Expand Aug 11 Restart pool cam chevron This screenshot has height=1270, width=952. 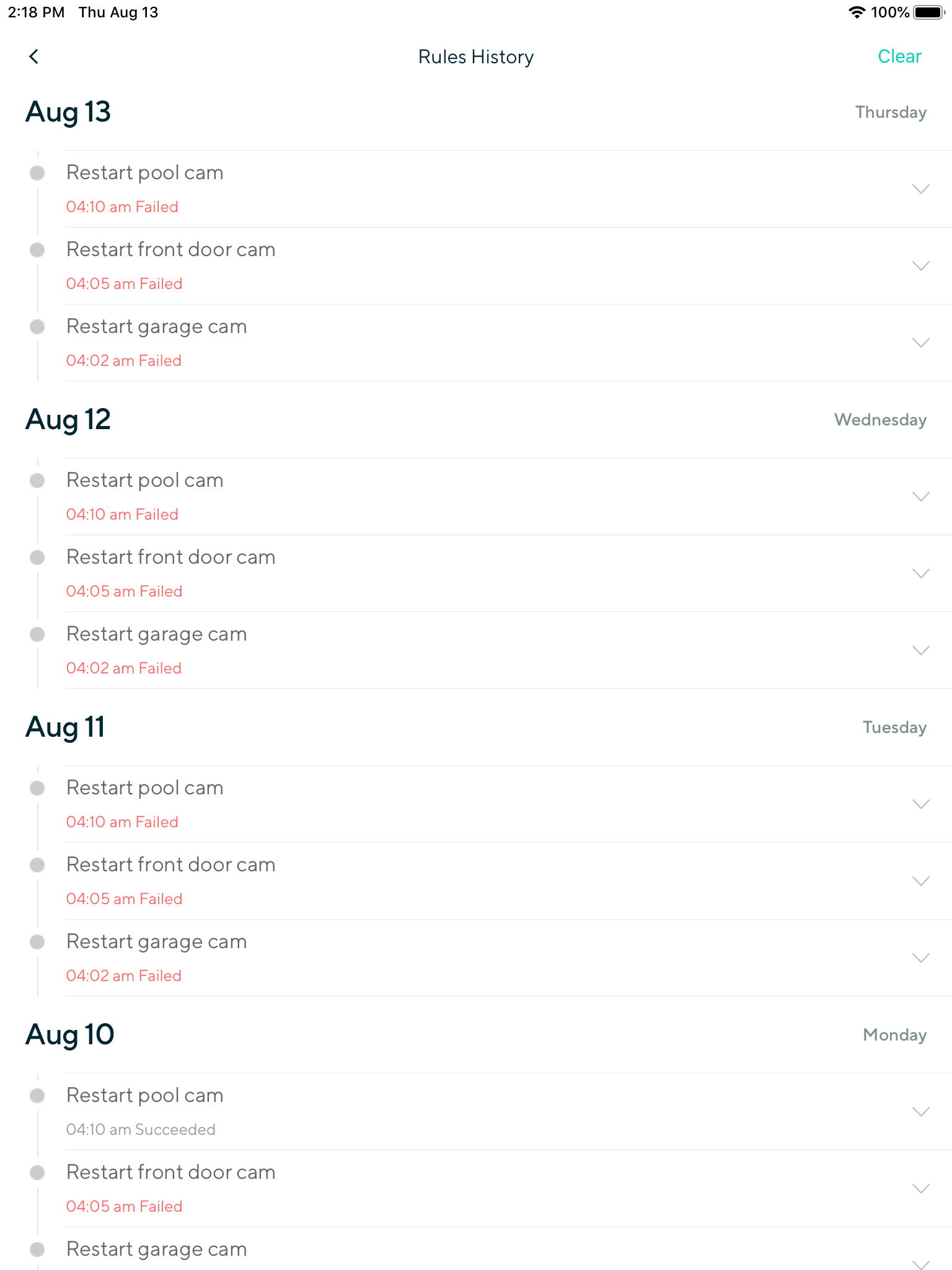[921, 804]
